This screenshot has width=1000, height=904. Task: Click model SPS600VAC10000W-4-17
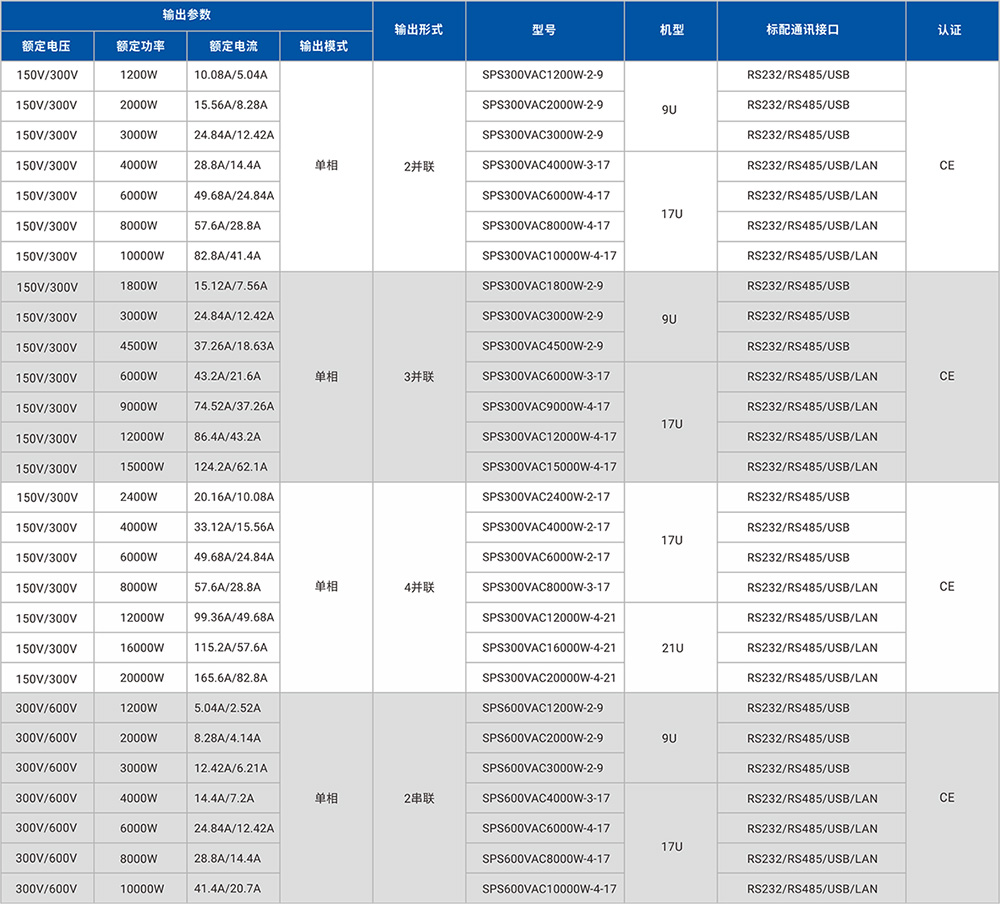(x=545, y=889)
